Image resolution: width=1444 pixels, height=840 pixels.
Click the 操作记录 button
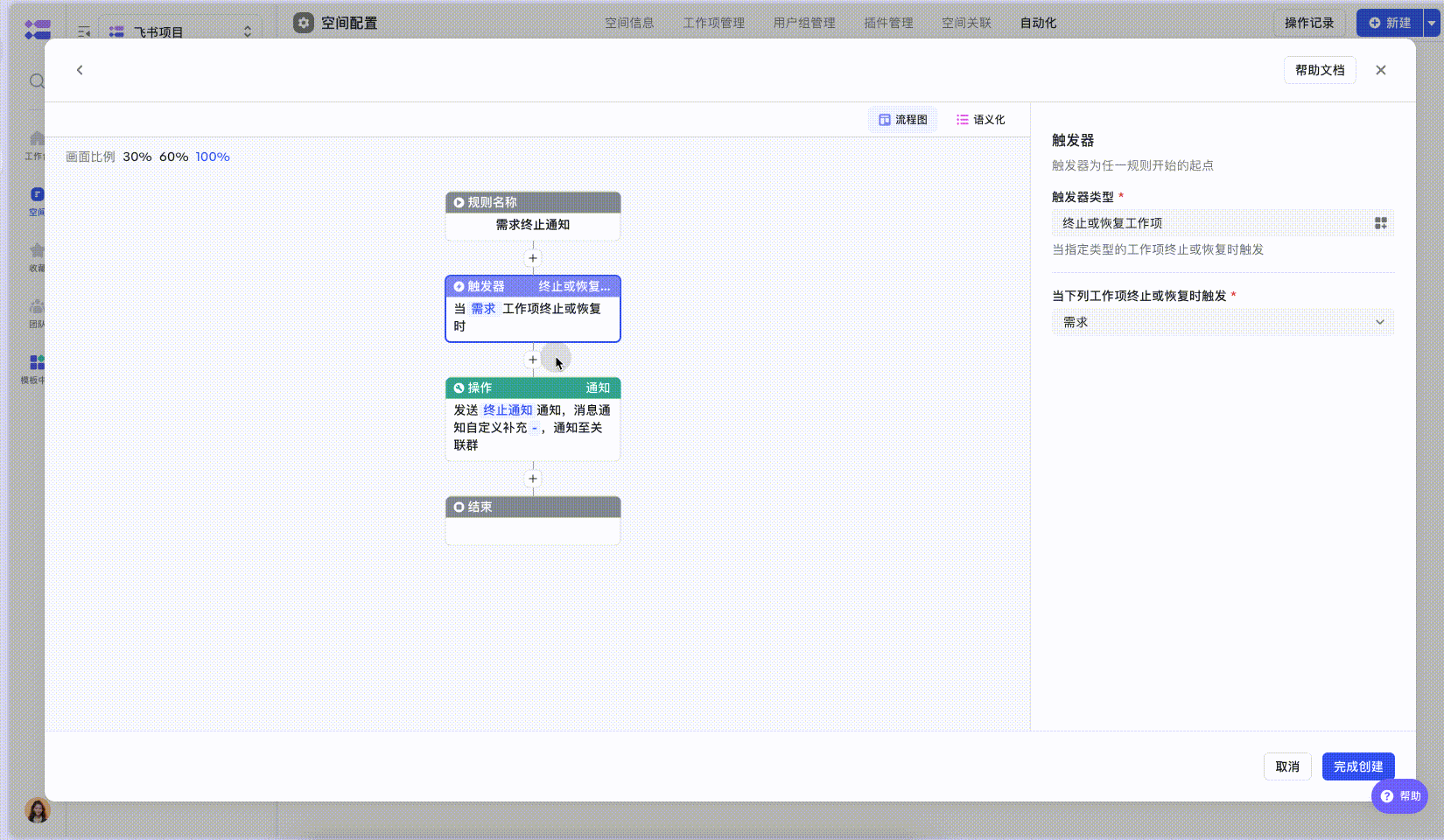(x=1309, y=23)
